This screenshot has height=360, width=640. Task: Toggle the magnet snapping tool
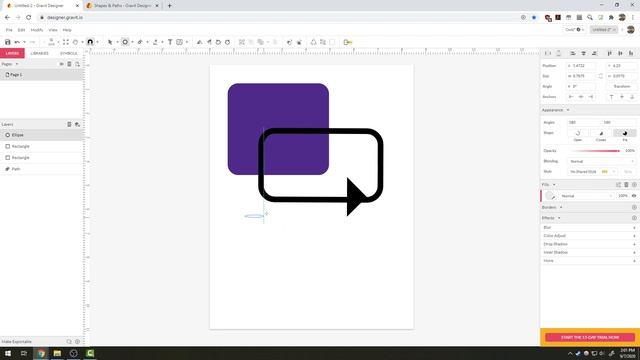[x=90, y=42]
